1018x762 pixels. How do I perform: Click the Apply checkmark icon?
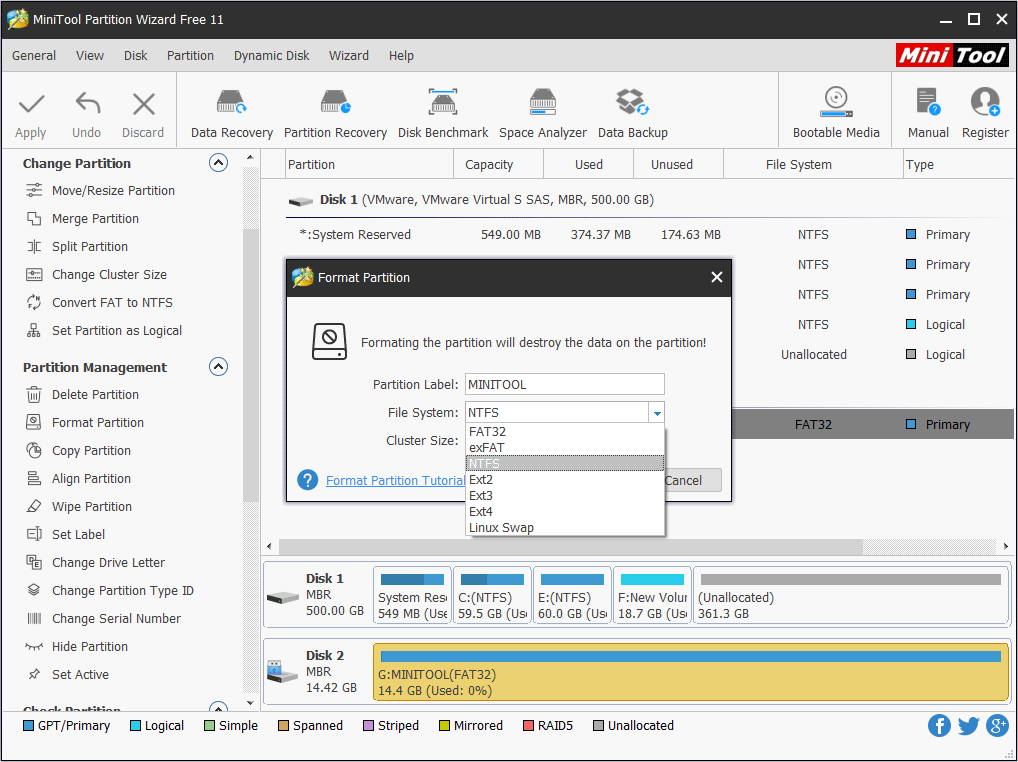pyautogui.click(x=31, y=104)
